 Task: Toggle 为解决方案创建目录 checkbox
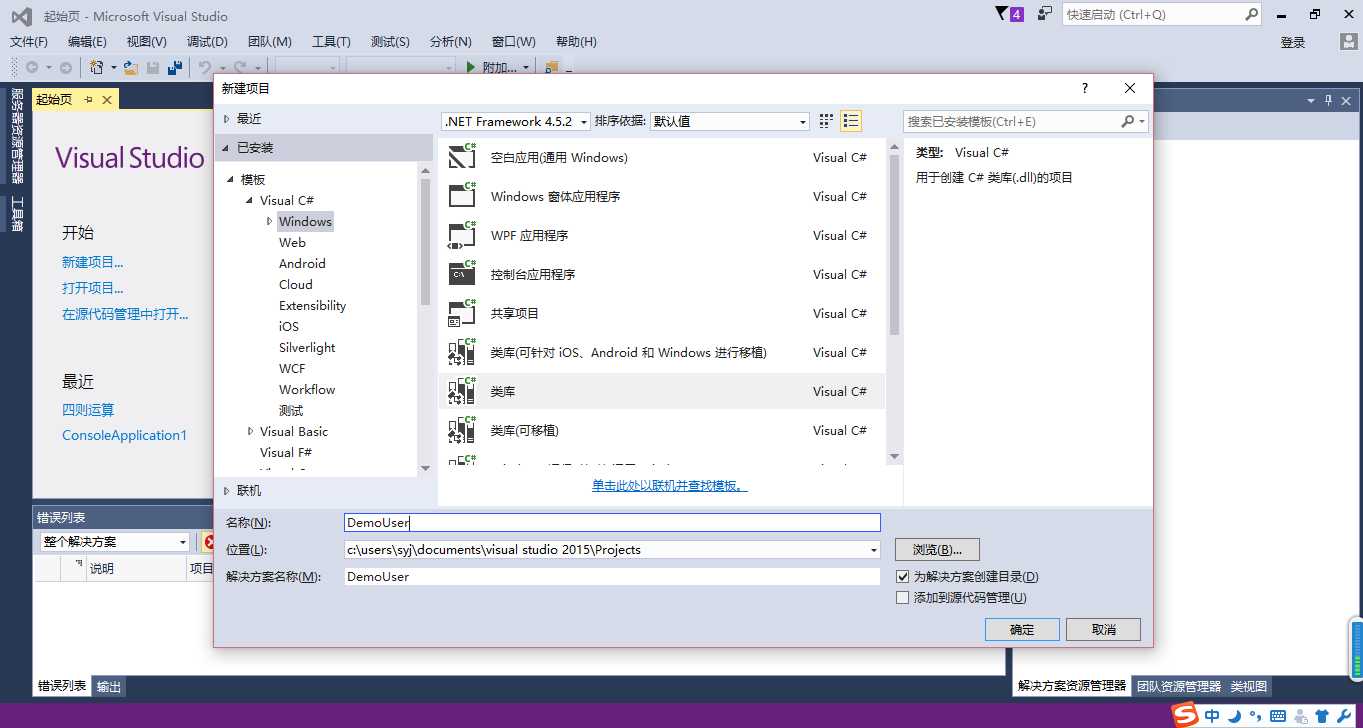(903, 577)
